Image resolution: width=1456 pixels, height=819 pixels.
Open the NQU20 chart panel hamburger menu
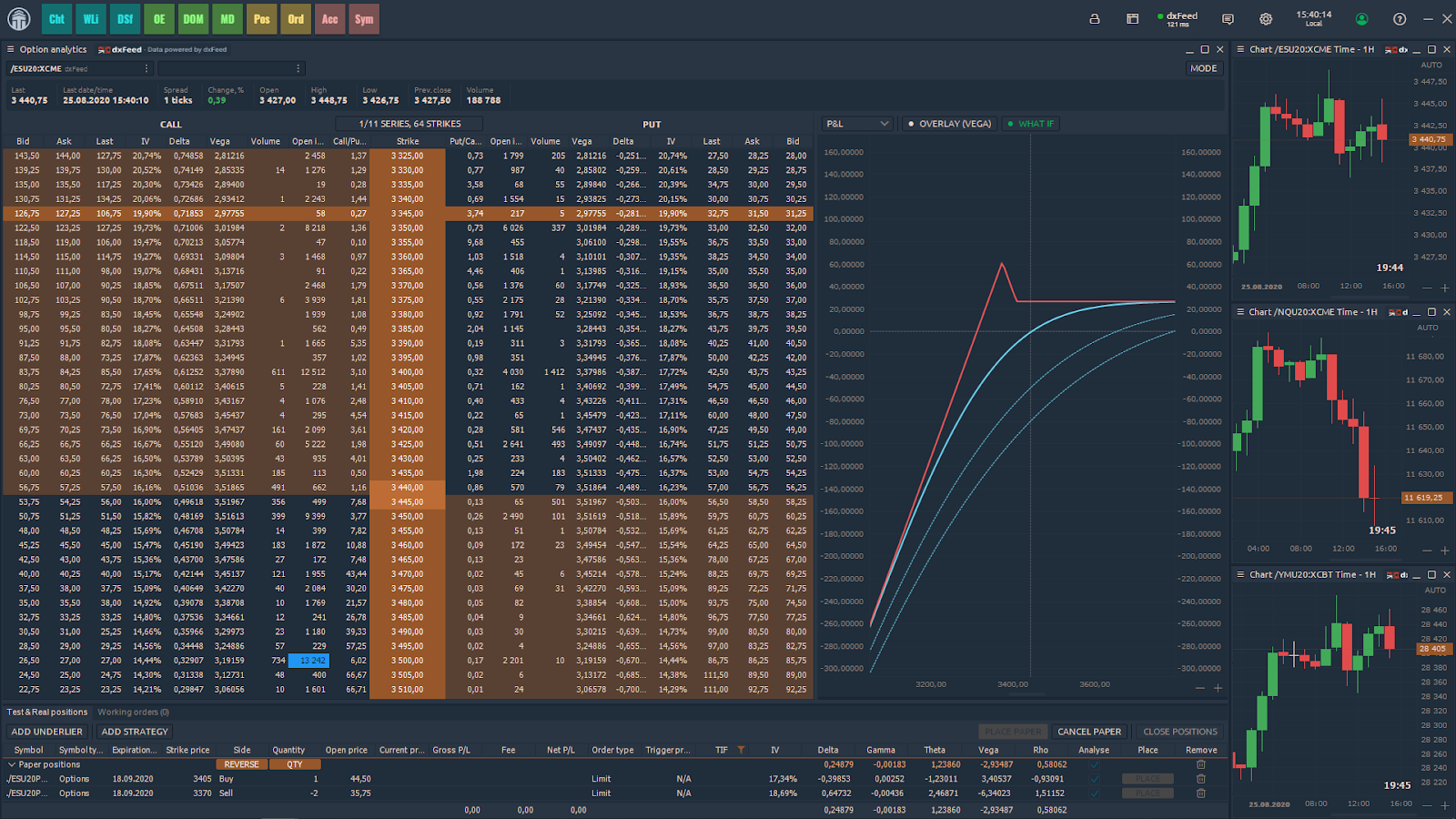coord(1240,312)
